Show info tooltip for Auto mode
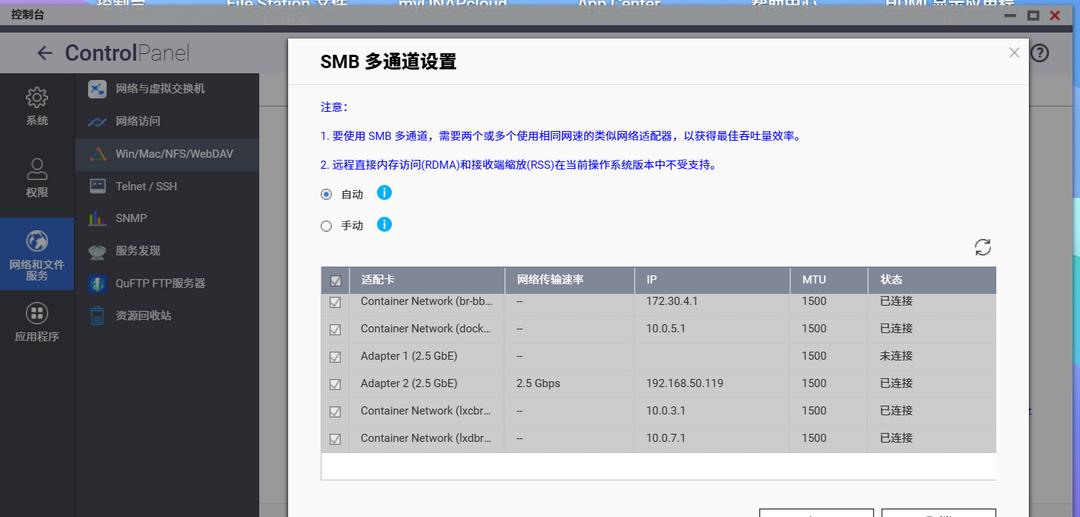The height and width of the screenshot is (517, 1080). click(x=384, y=193)
